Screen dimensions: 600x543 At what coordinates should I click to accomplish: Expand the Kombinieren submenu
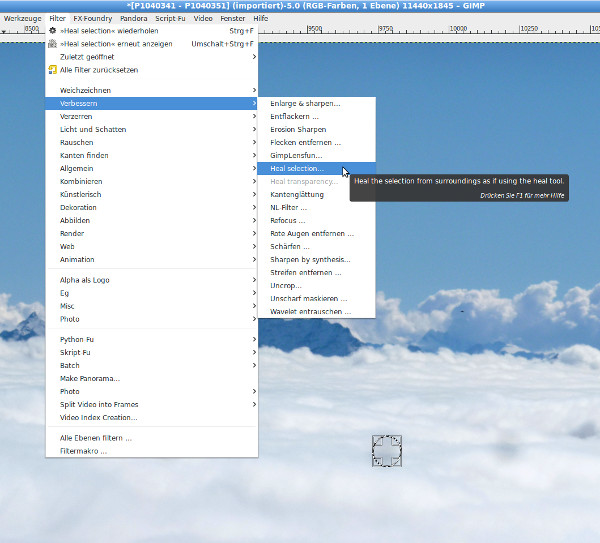152,181
